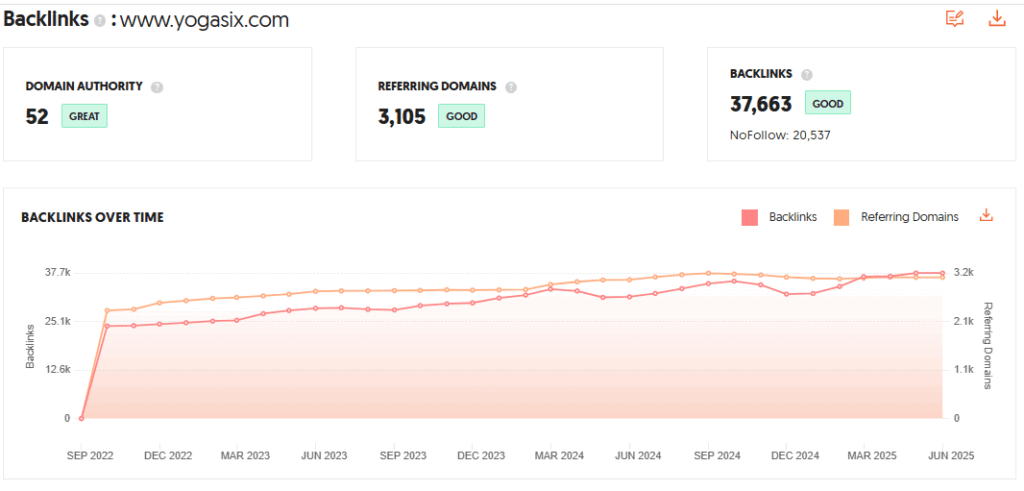Viewport: 1024px width, 491px height.
Task: Click the DEC 2024 x-axis label
Action: [795, 456]
